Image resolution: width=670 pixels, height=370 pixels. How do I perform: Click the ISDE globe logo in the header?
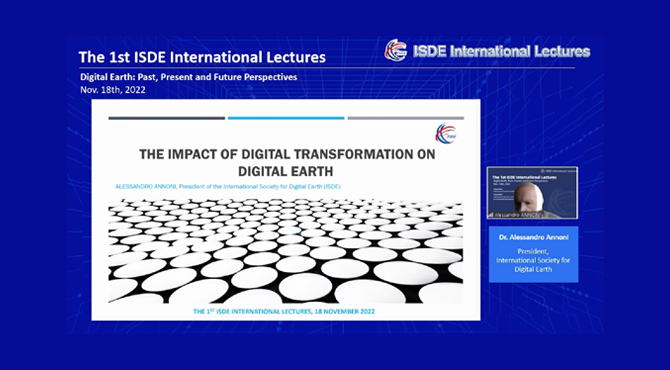coord(396,50)
